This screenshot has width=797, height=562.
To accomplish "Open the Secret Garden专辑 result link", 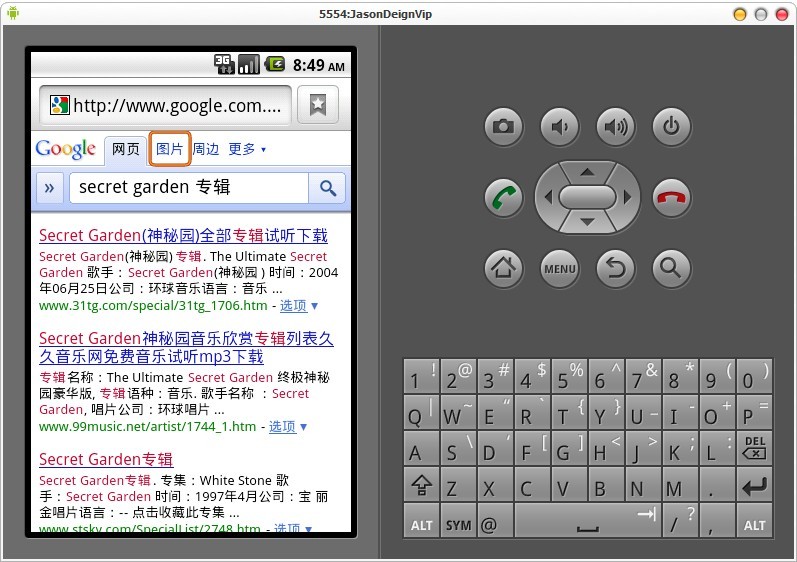I will (106, 459).
